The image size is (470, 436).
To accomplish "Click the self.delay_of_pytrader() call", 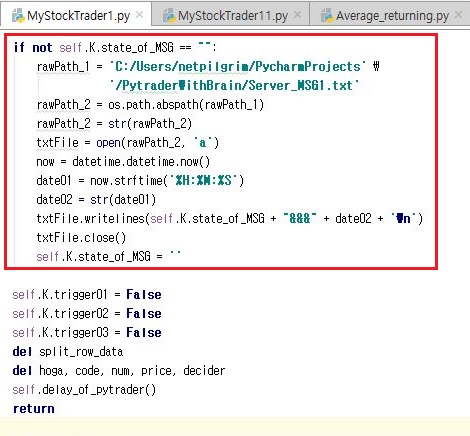I will coord(84,390).
